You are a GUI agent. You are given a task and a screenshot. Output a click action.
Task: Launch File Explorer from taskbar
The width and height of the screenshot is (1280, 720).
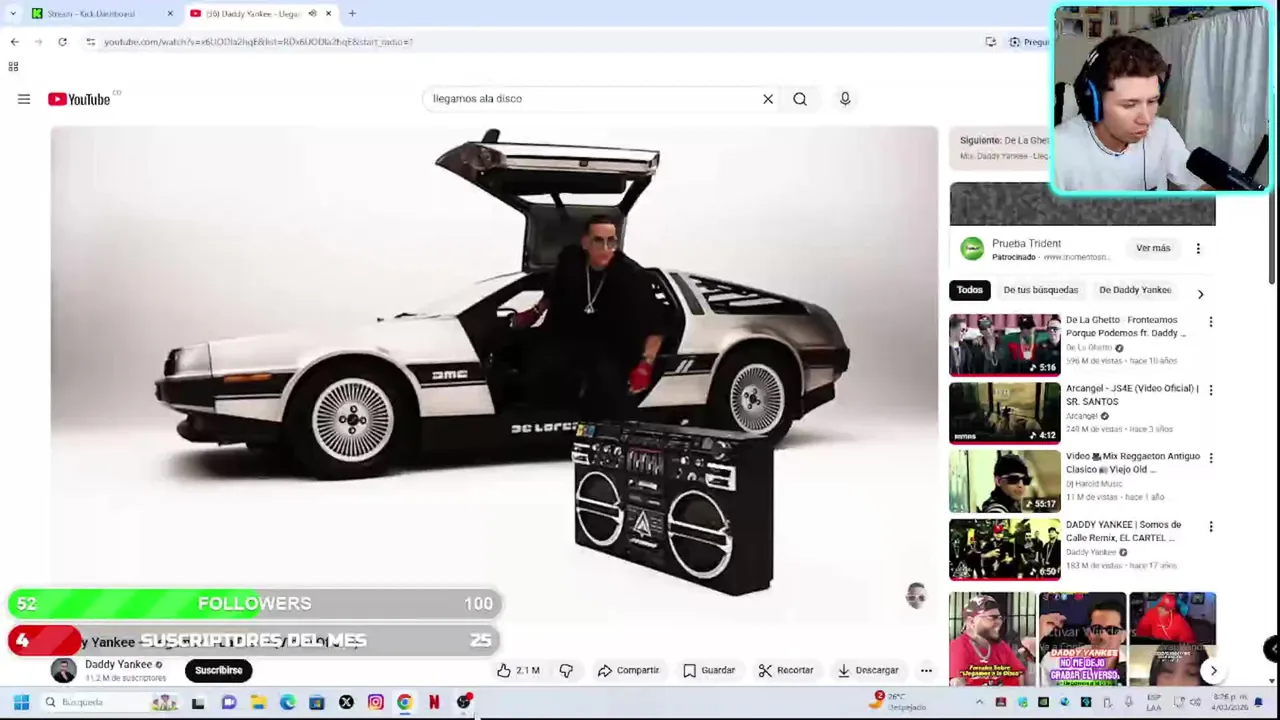[258, 703]
